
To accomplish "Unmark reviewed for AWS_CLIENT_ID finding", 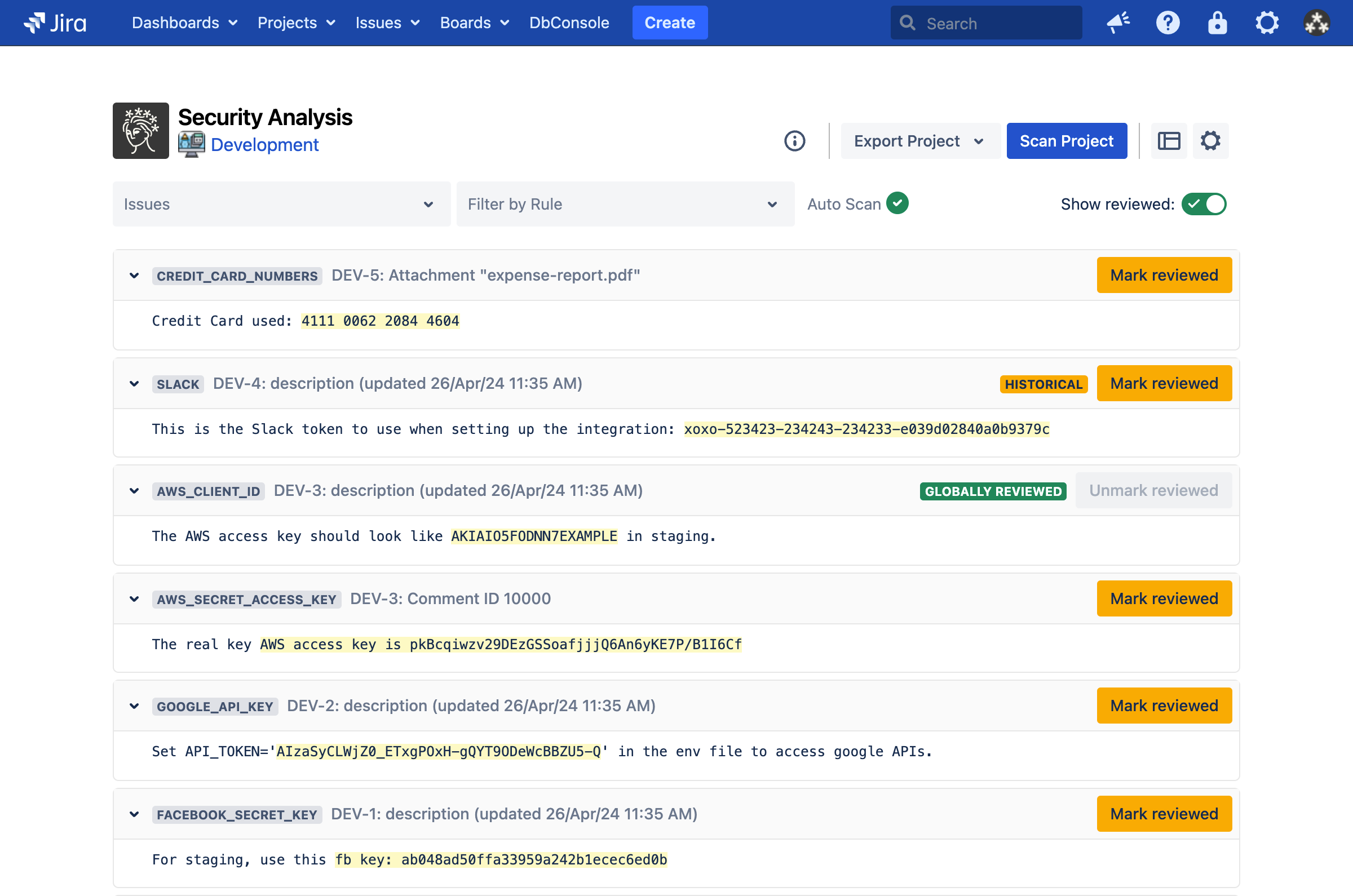I will point(1153,490).
